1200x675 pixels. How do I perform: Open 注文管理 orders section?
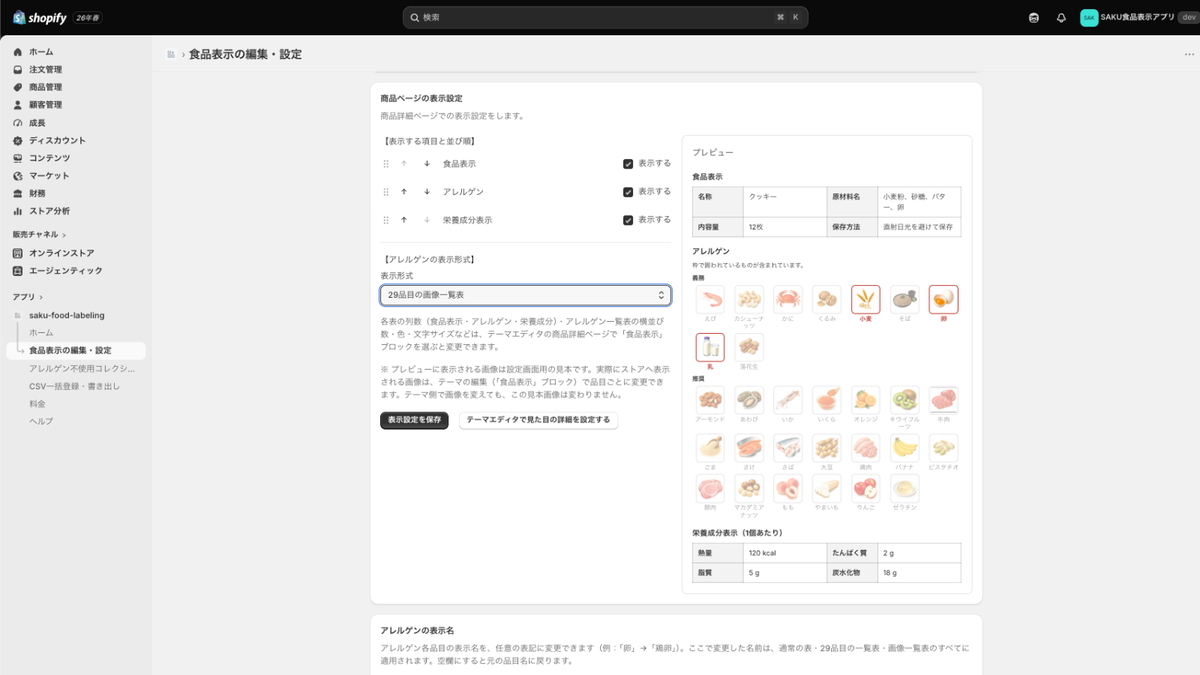click(x=45, y=69)
